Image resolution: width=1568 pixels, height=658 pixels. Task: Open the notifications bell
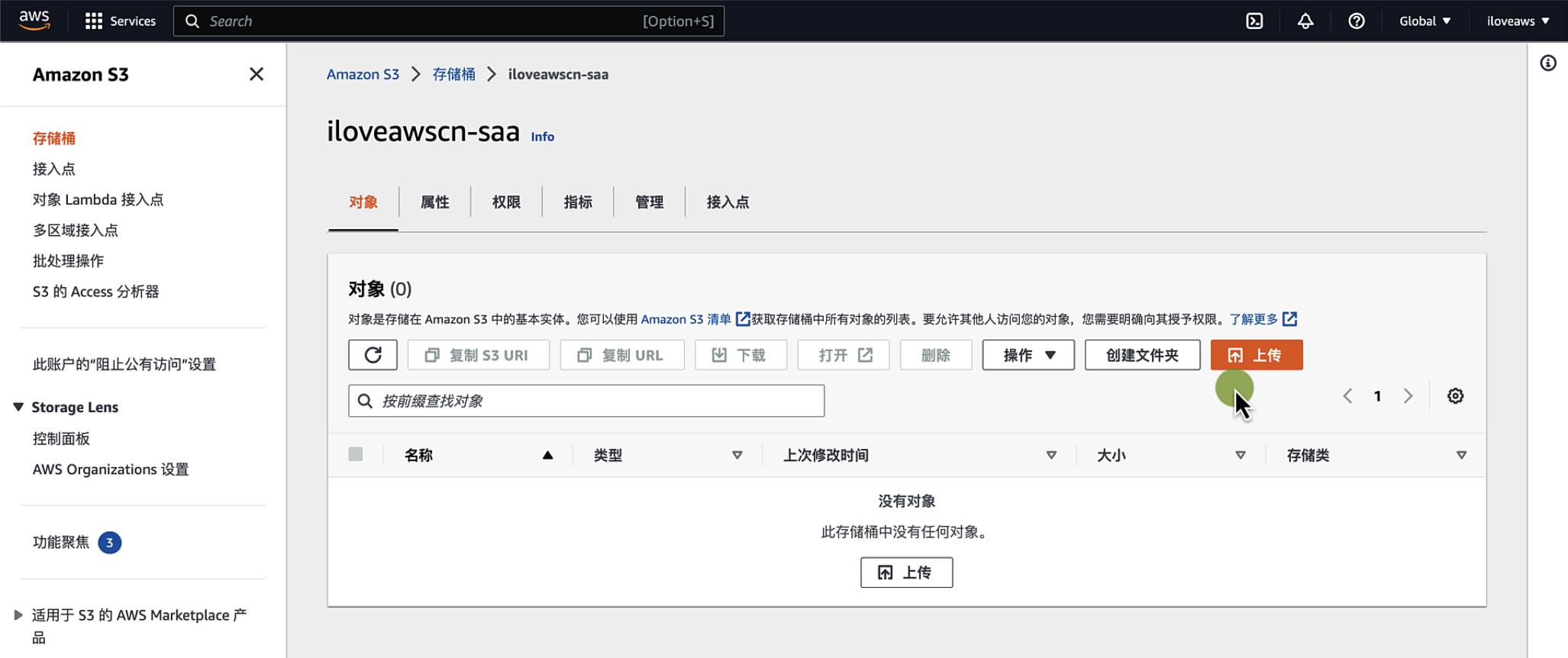tap(1305, 21)
